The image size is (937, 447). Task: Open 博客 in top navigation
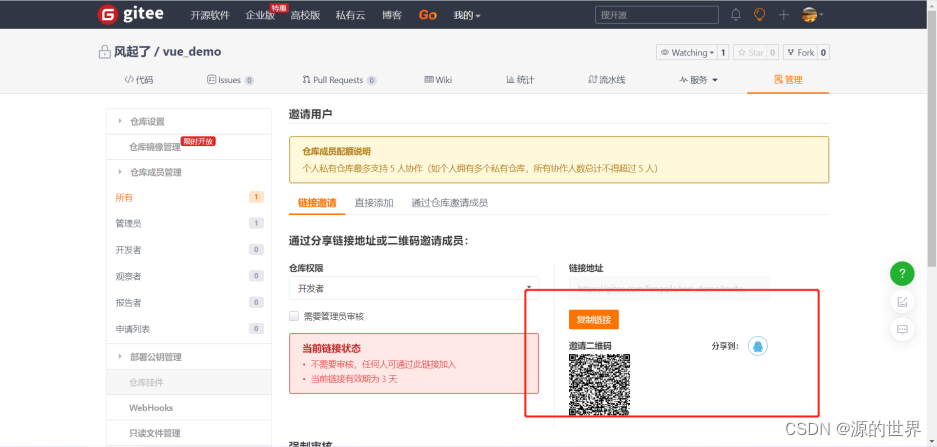pyautogui.click(x=391, y=16)
